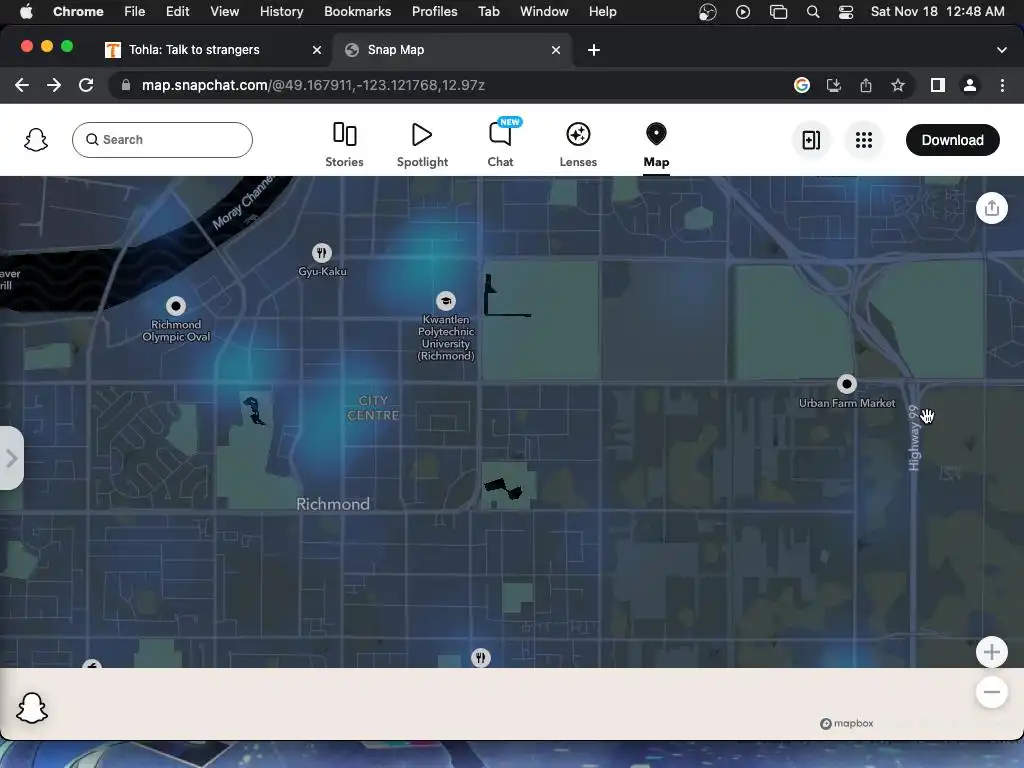Screen dimensions: 1024x768
Task: Click the Google icon in address bar
Action: click(x=801, y=85)
